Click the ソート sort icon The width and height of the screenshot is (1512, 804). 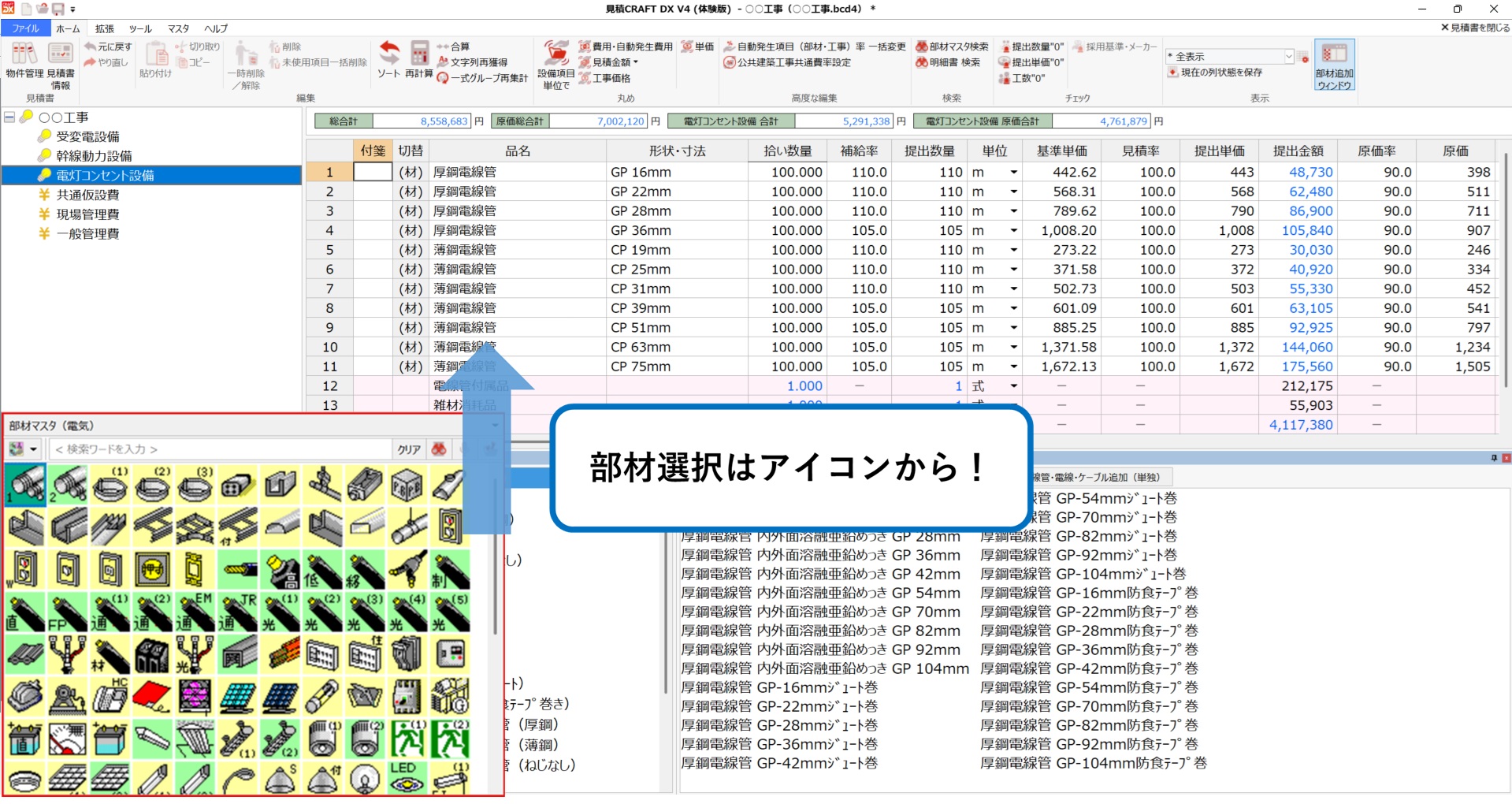point(388,58)
